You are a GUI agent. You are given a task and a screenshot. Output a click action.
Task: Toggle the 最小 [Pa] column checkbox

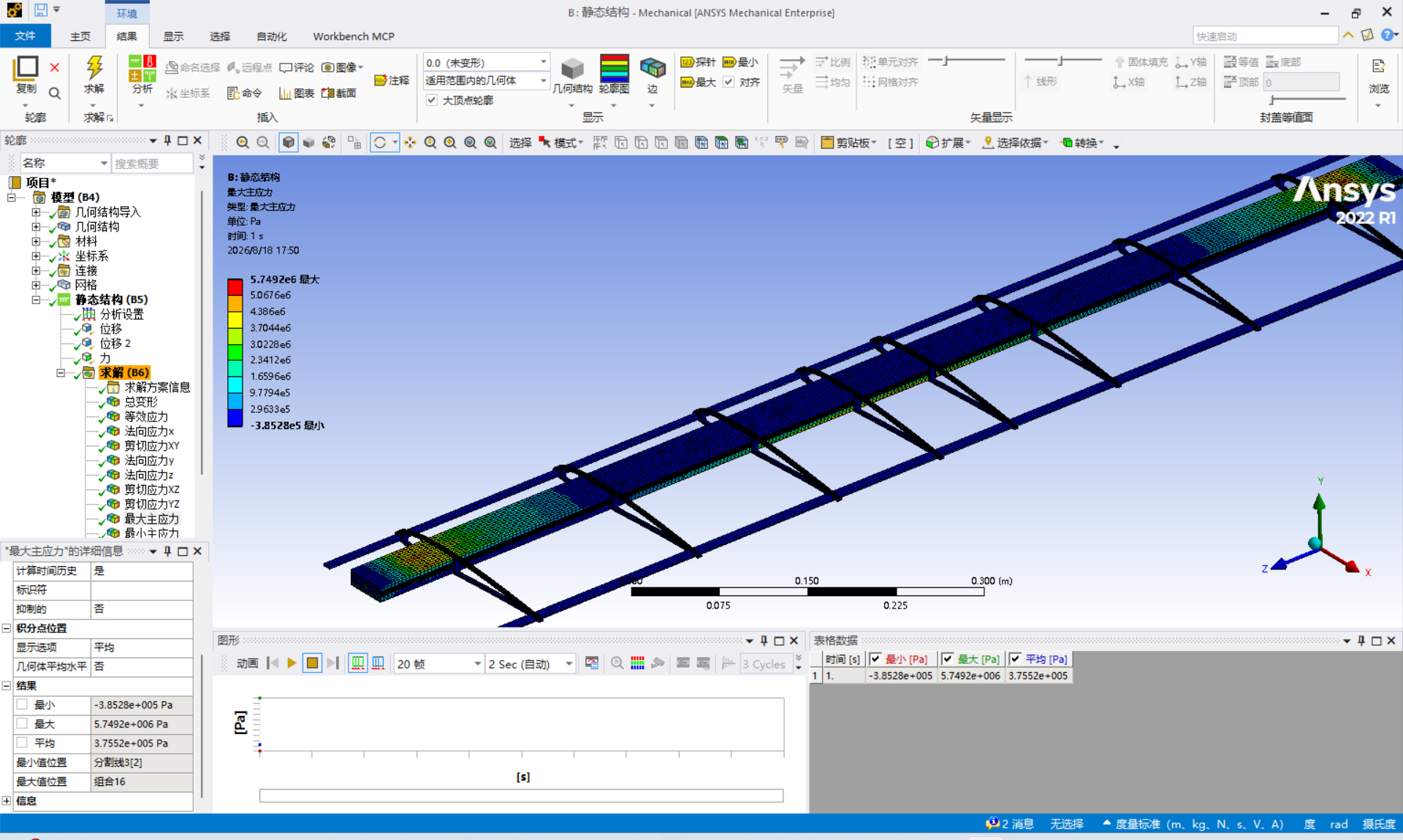[x=875, y=659]
